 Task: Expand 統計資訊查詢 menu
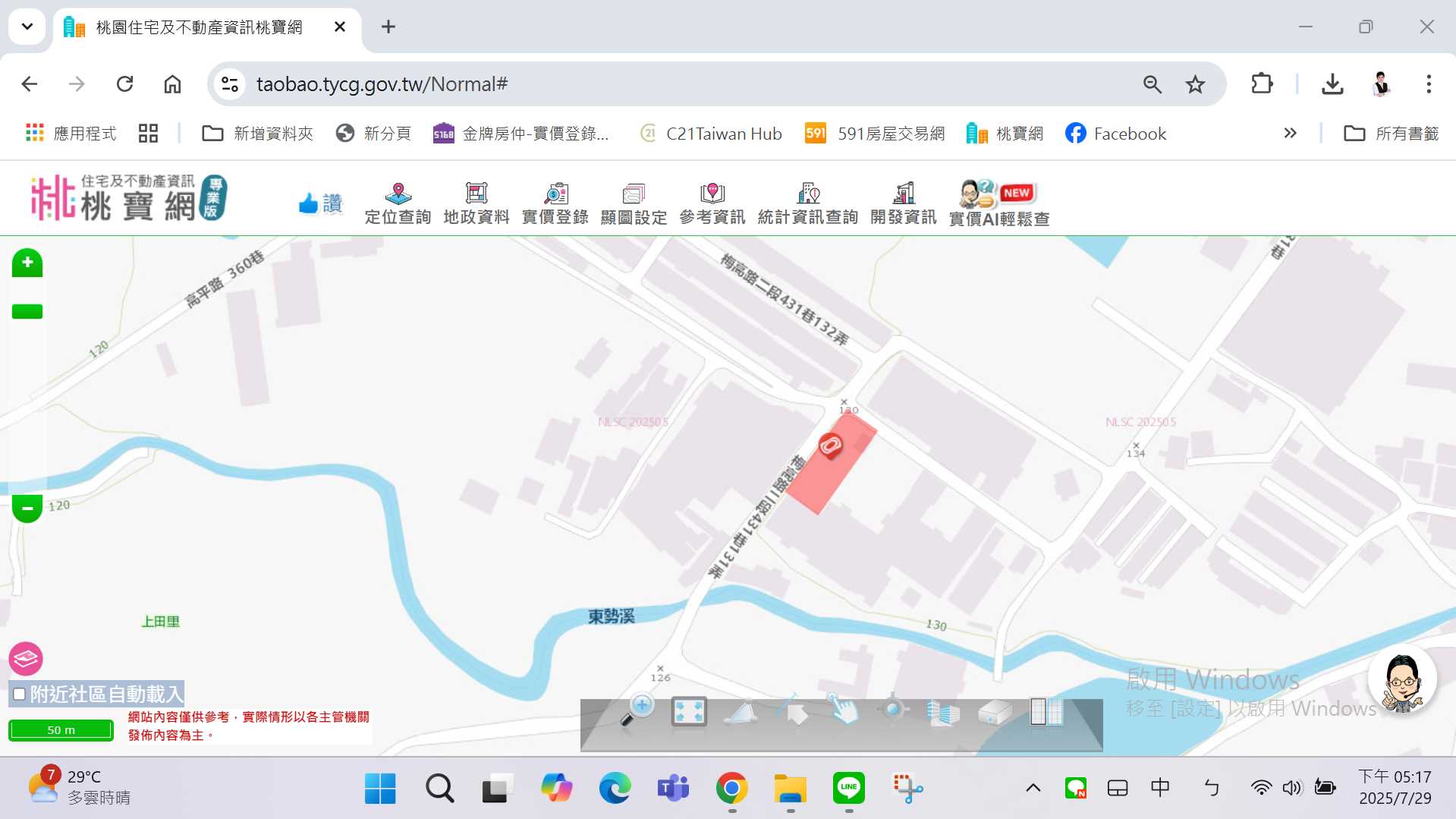pyautogui.click(x=807, y=203)
